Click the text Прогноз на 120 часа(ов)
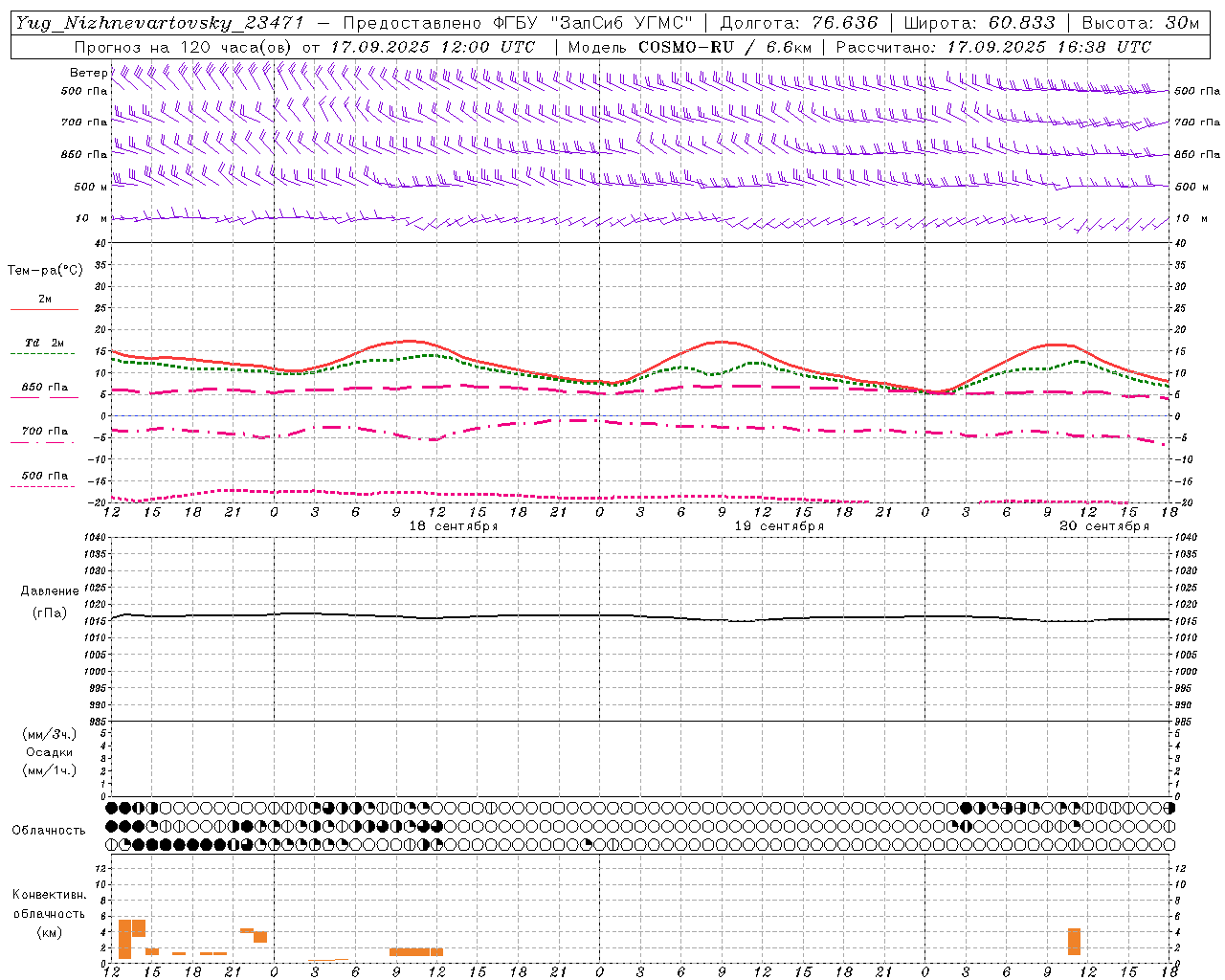This screenshot has width=1225, height=980. pyautogui.click(x=184, y=47)
